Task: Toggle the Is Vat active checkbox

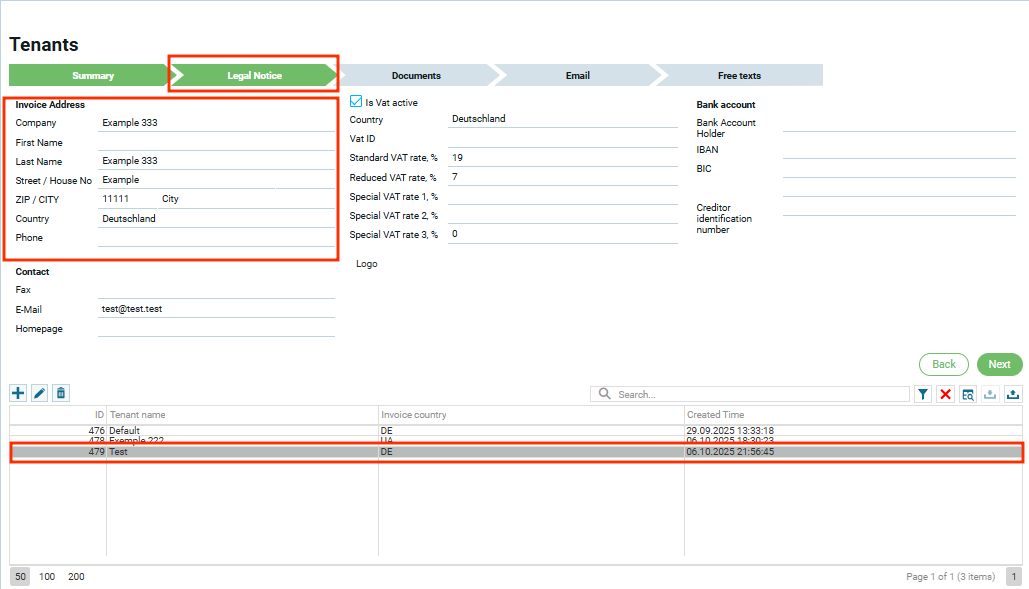Action: [356, 102]
